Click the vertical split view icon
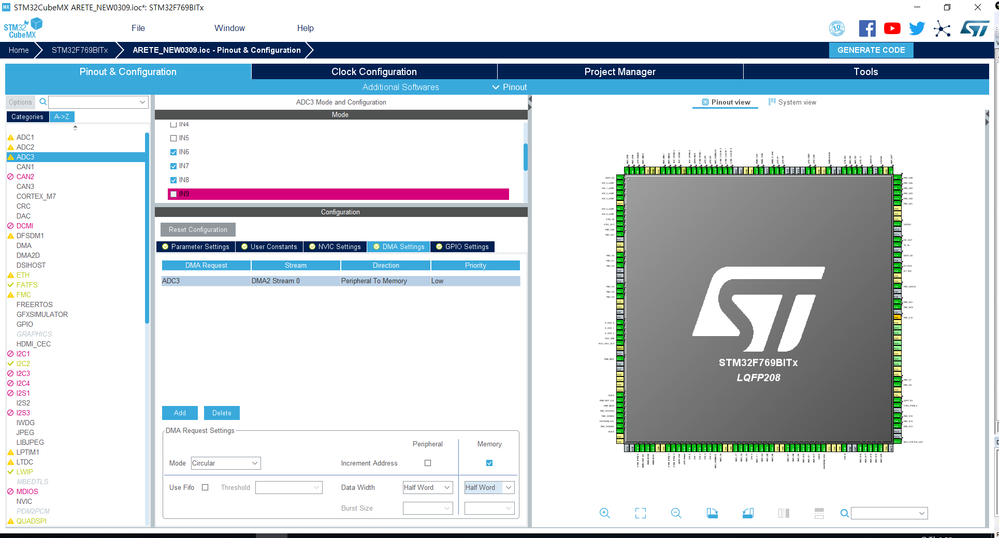 point(784,513)
